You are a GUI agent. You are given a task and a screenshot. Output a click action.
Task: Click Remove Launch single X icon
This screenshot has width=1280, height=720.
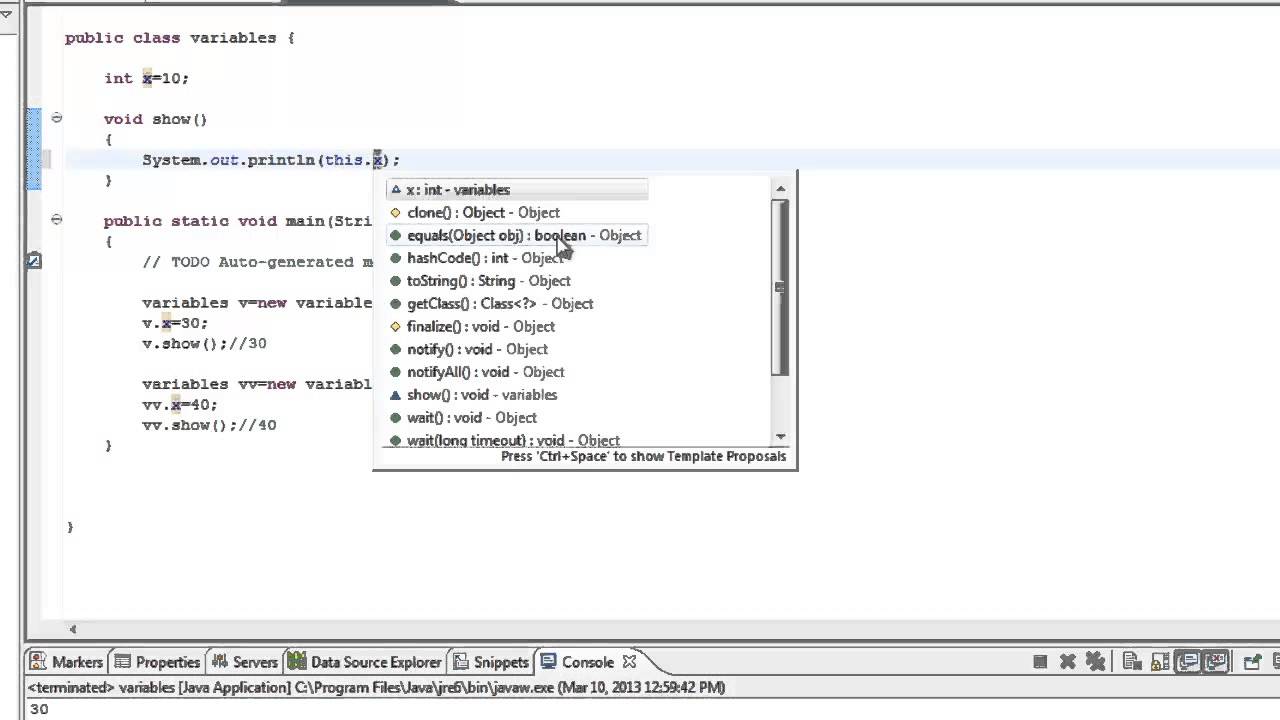coord(1067,662)
